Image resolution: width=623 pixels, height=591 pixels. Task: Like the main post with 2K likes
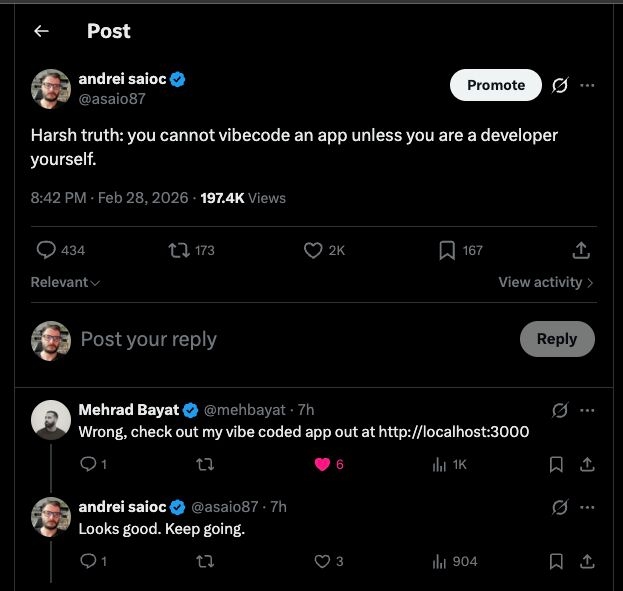[313, 250]
